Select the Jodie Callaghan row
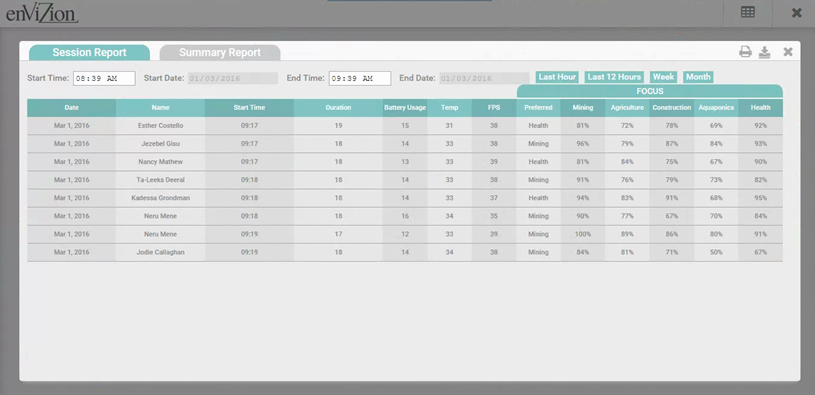815x395 pixels. pos(405,252)
